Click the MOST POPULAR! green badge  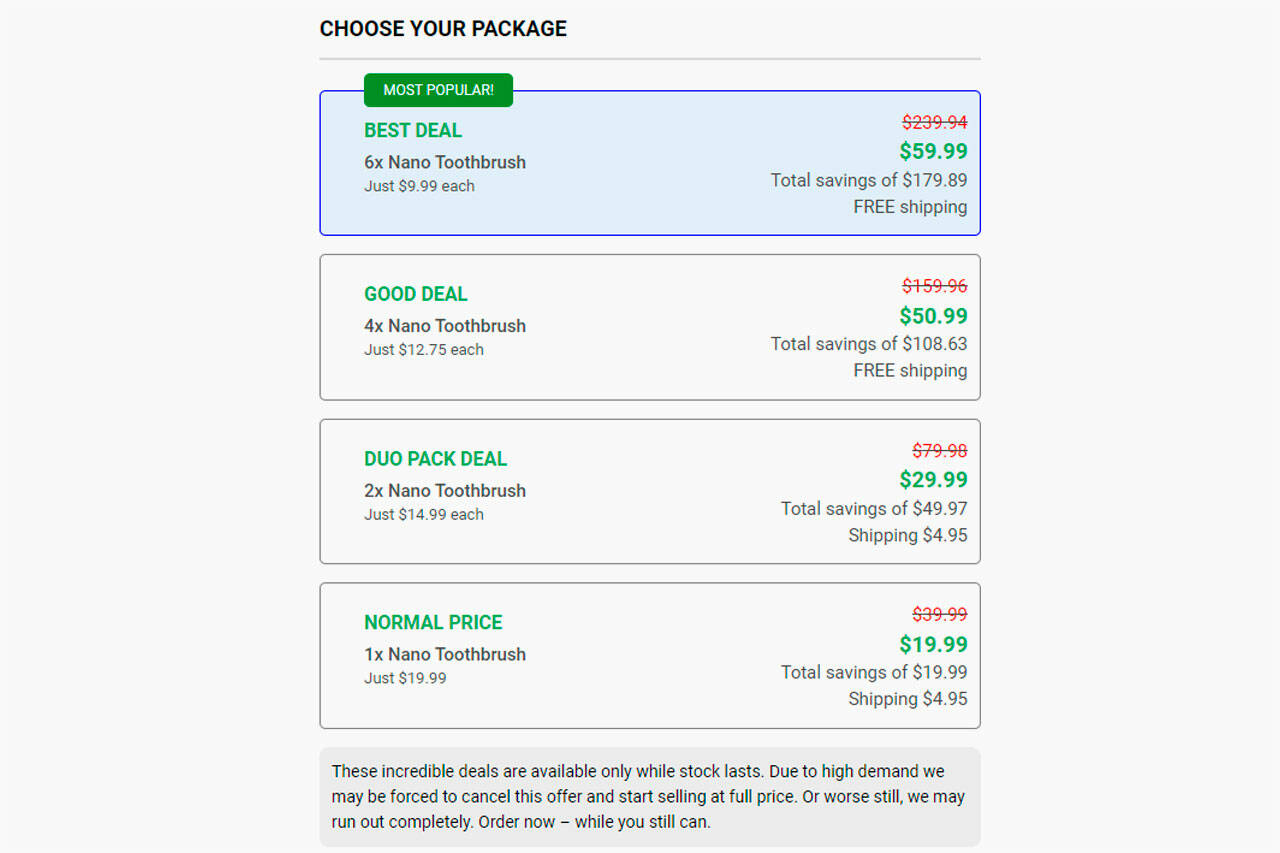tap(438, 90)
